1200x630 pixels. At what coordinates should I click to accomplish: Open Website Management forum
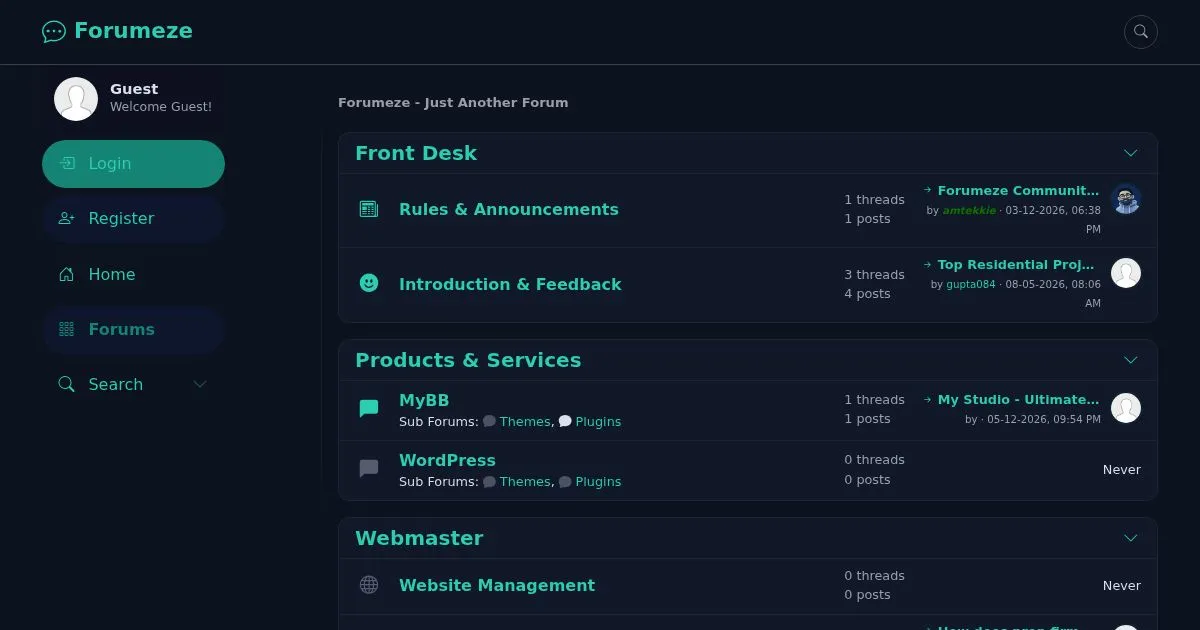[x=497, y=585]
